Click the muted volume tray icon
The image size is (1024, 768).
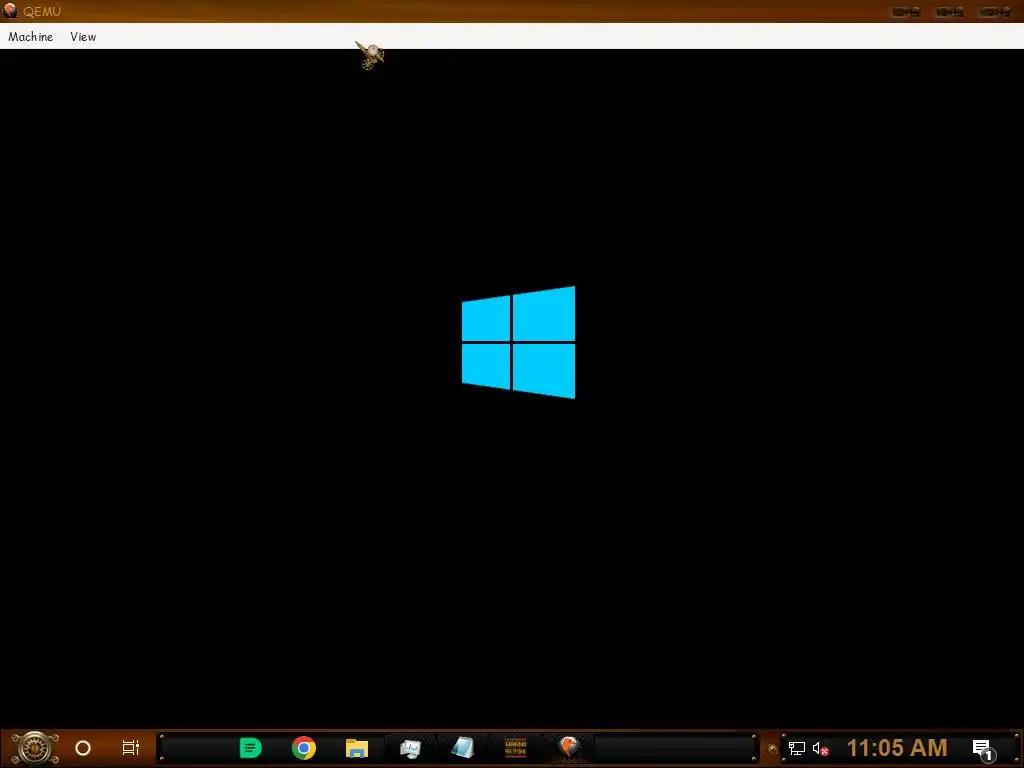[820, 748]
